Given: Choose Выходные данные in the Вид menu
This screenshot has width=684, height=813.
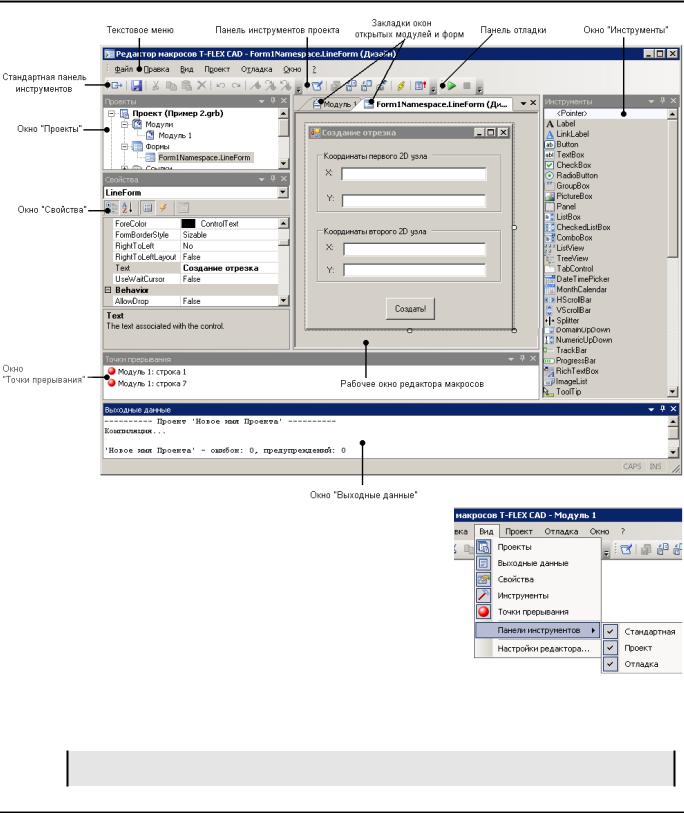Looking at the screenshot, I should pos(538,563).
